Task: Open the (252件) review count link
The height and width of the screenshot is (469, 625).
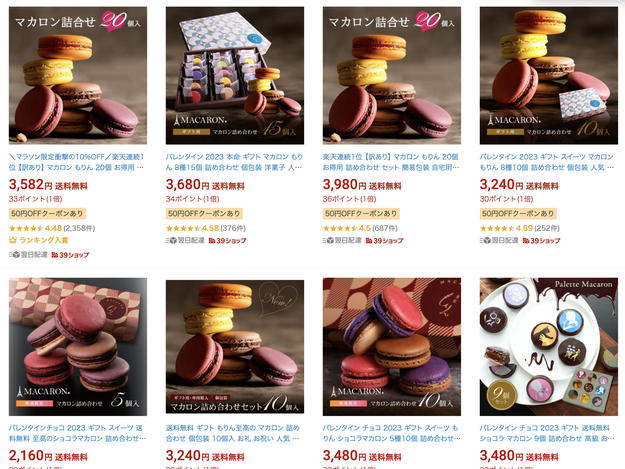Action: click(x=547, y=228)
